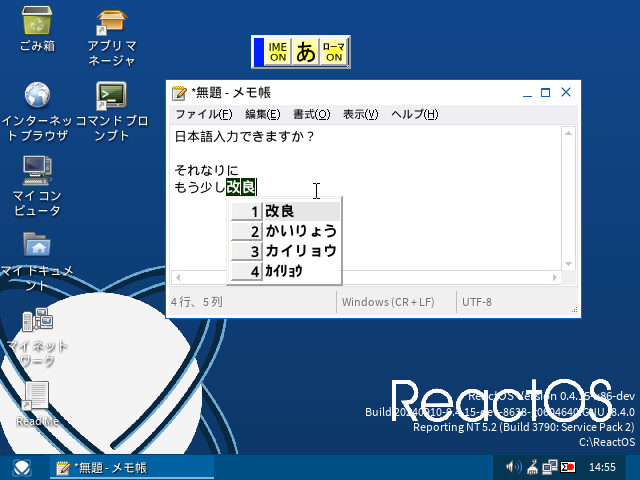Click the Start button on the taskbar
640x480 pixels.
point(21,467)
